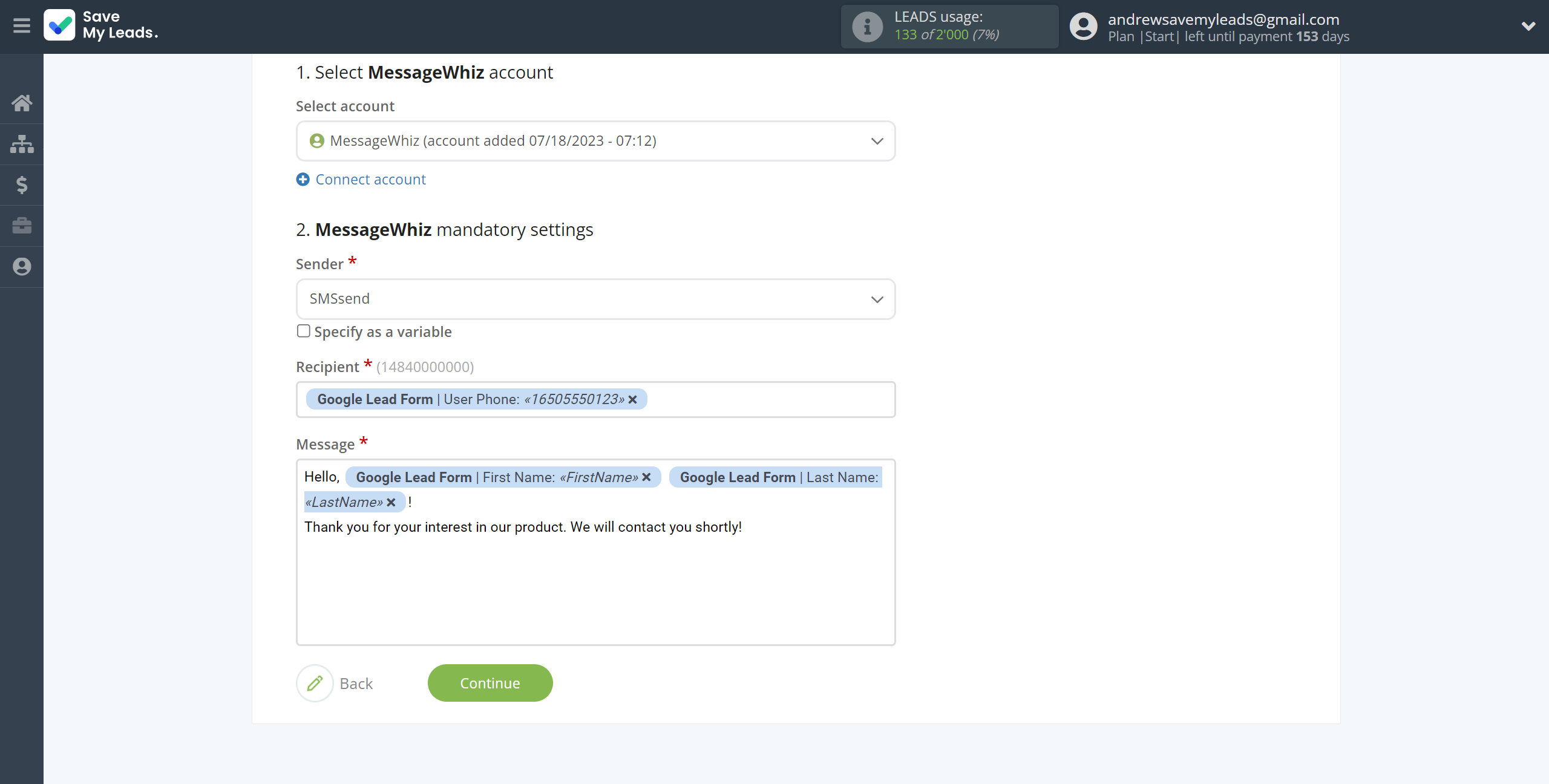Click inside the Recipient field

pos(595,399)
